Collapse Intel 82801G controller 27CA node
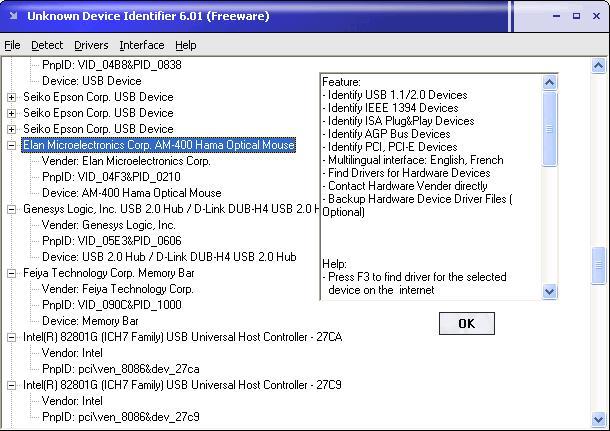610x431 pixels. click(x=12, y=337)
